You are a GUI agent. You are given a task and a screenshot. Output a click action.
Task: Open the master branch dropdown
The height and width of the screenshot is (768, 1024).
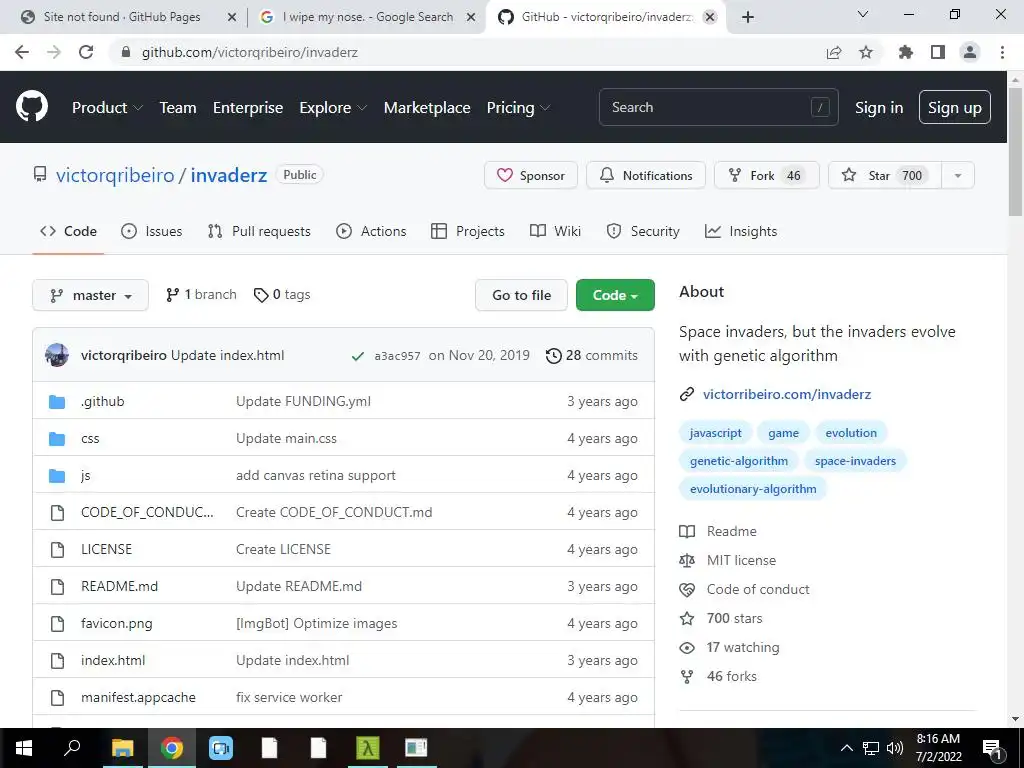(x=90, y=295)
